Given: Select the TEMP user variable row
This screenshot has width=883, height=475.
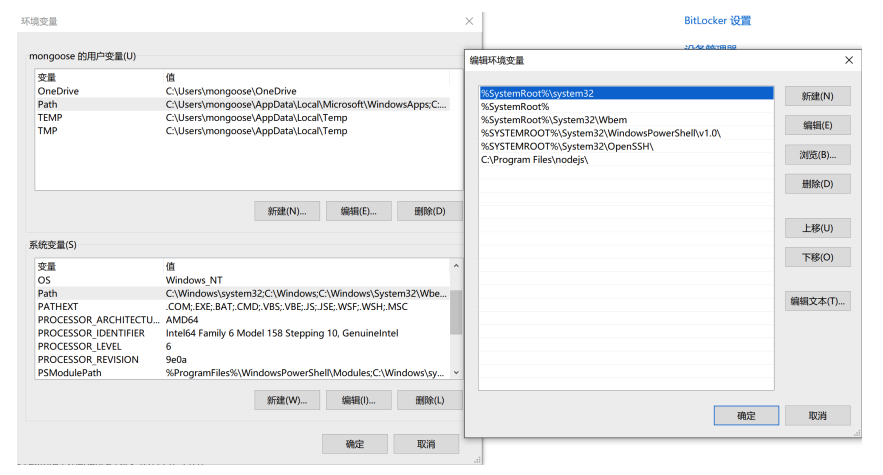Looking at the screenshot, I should (x=243, y=118).
